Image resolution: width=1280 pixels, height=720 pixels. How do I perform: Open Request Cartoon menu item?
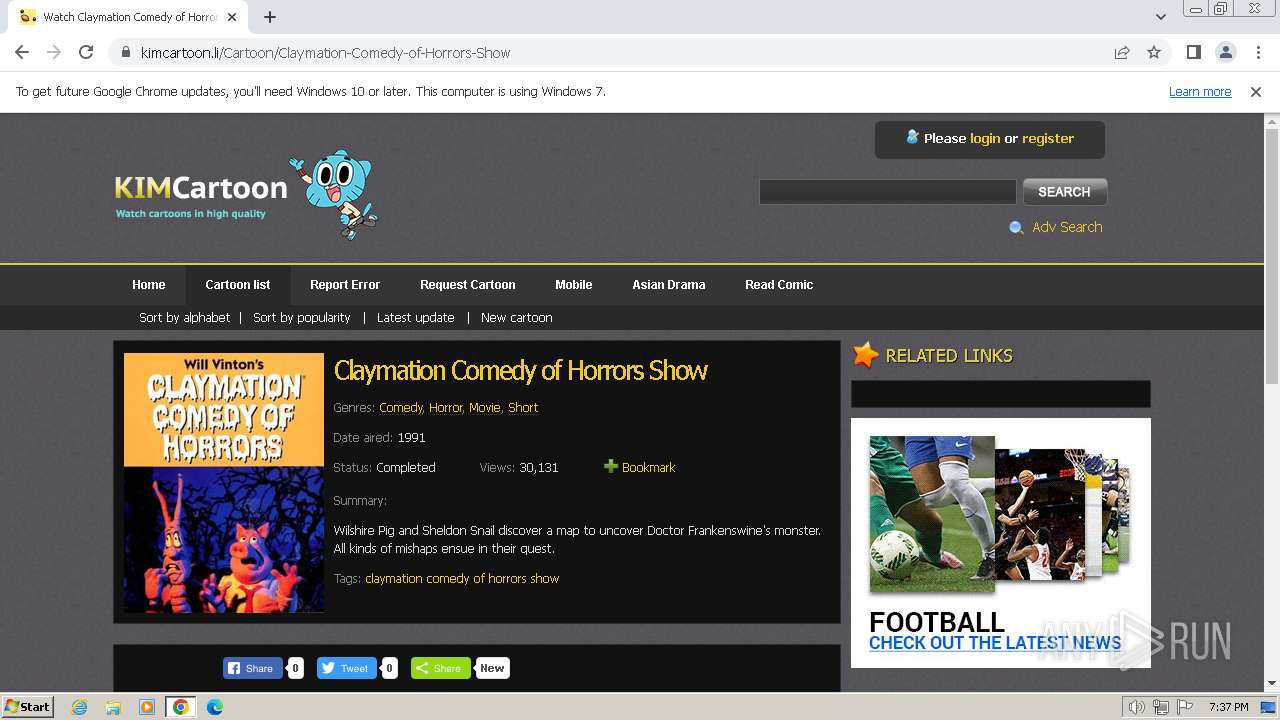point(468,284)
